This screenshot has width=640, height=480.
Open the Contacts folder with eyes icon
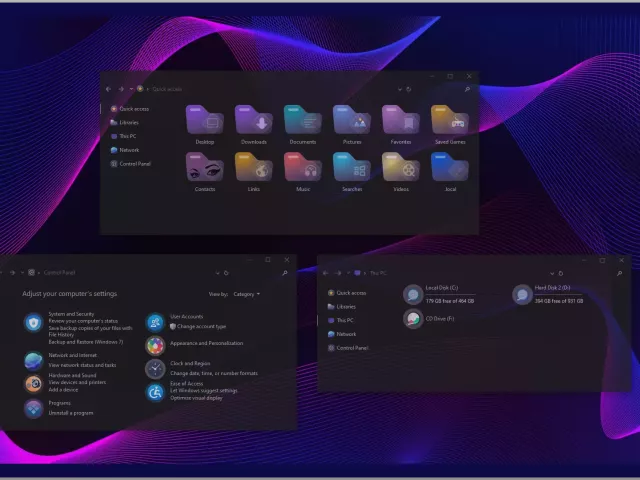coord(205,167)
